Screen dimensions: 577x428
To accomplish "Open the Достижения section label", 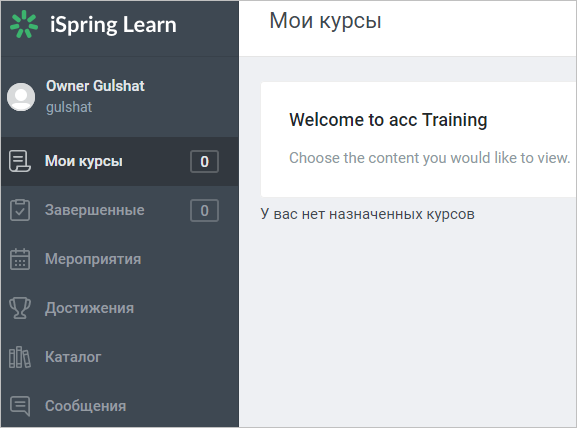I will tap(89, 308).
